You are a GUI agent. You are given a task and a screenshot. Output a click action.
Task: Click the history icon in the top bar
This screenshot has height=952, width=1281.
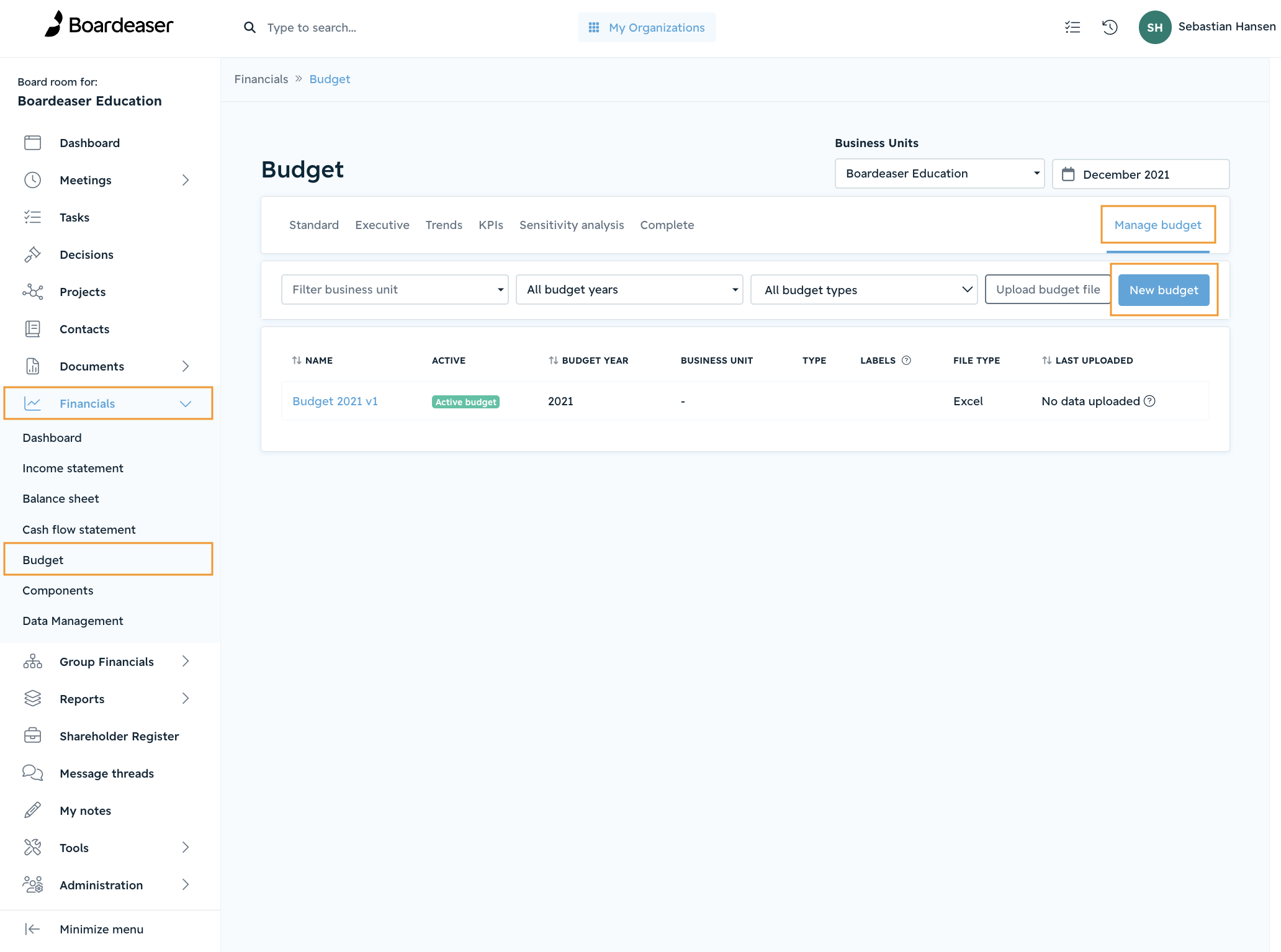[1110, 27]
